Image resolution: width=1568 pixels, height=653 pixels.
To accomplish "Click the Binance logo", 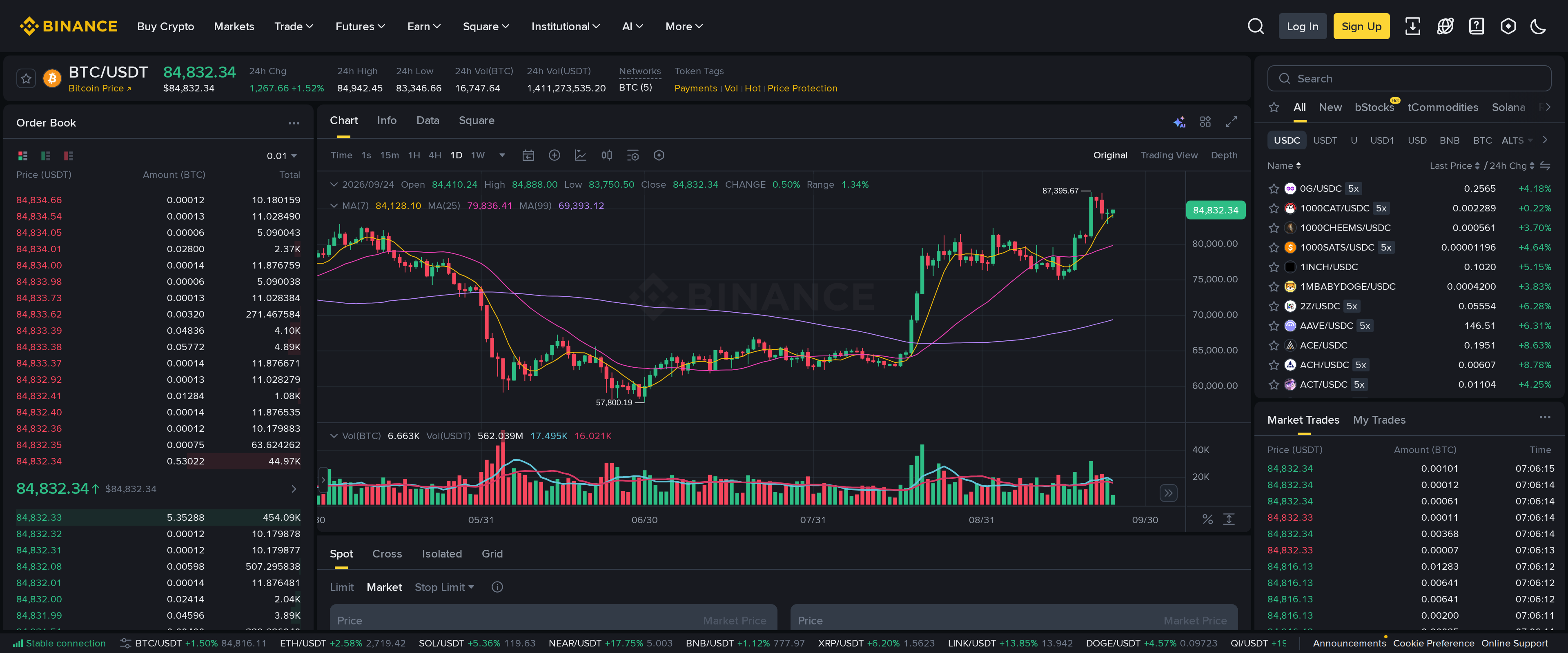I will (x=68, y=26).
